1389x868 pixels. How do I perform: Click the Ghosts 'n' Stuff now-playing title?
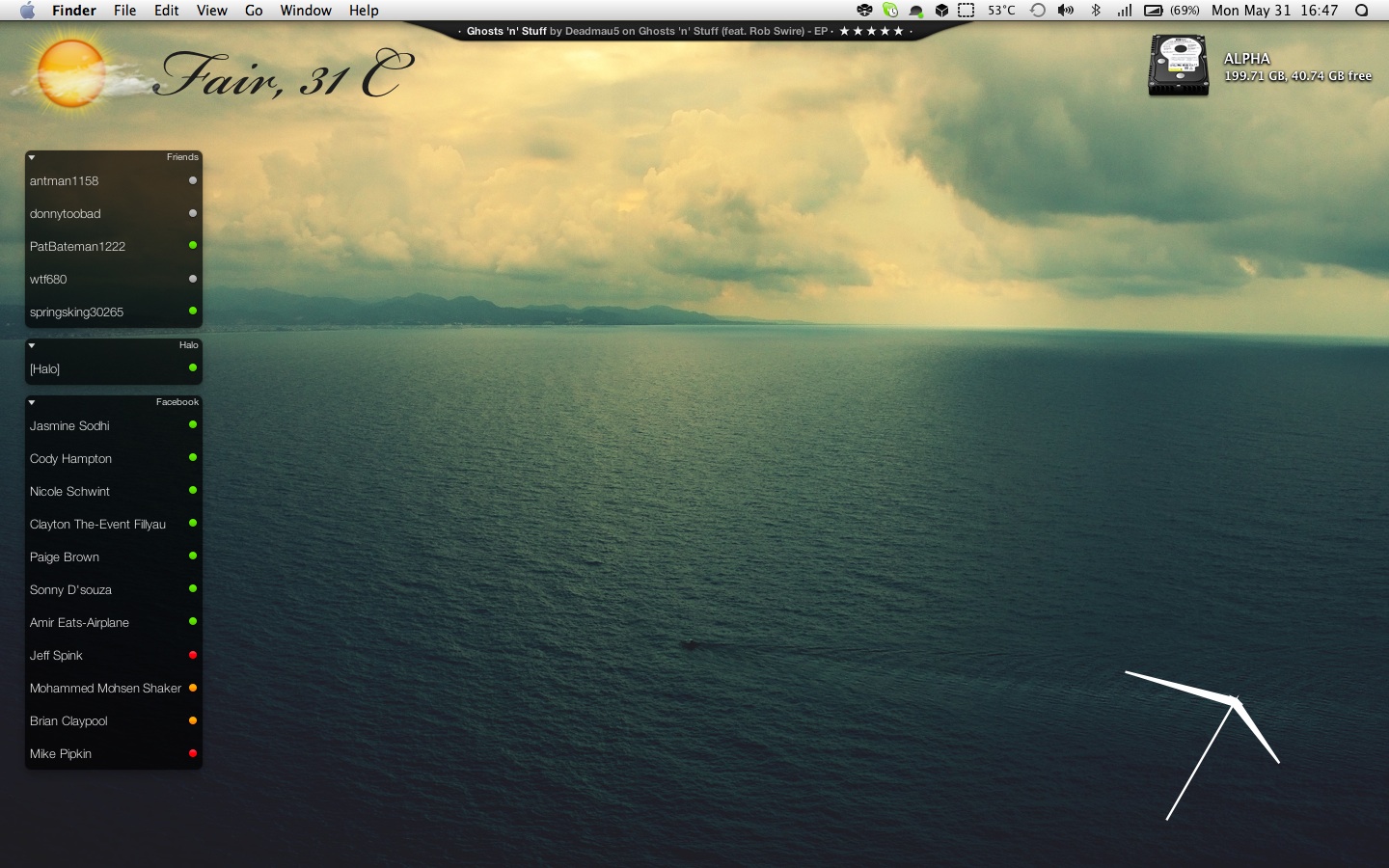(x=506, y=31)
